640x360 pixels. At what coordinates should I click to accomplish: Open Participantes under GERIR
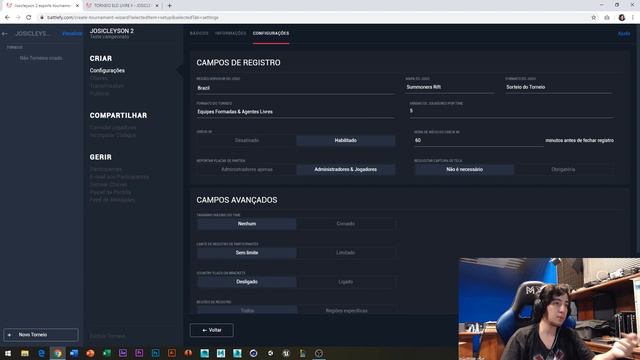coord(106,169)
